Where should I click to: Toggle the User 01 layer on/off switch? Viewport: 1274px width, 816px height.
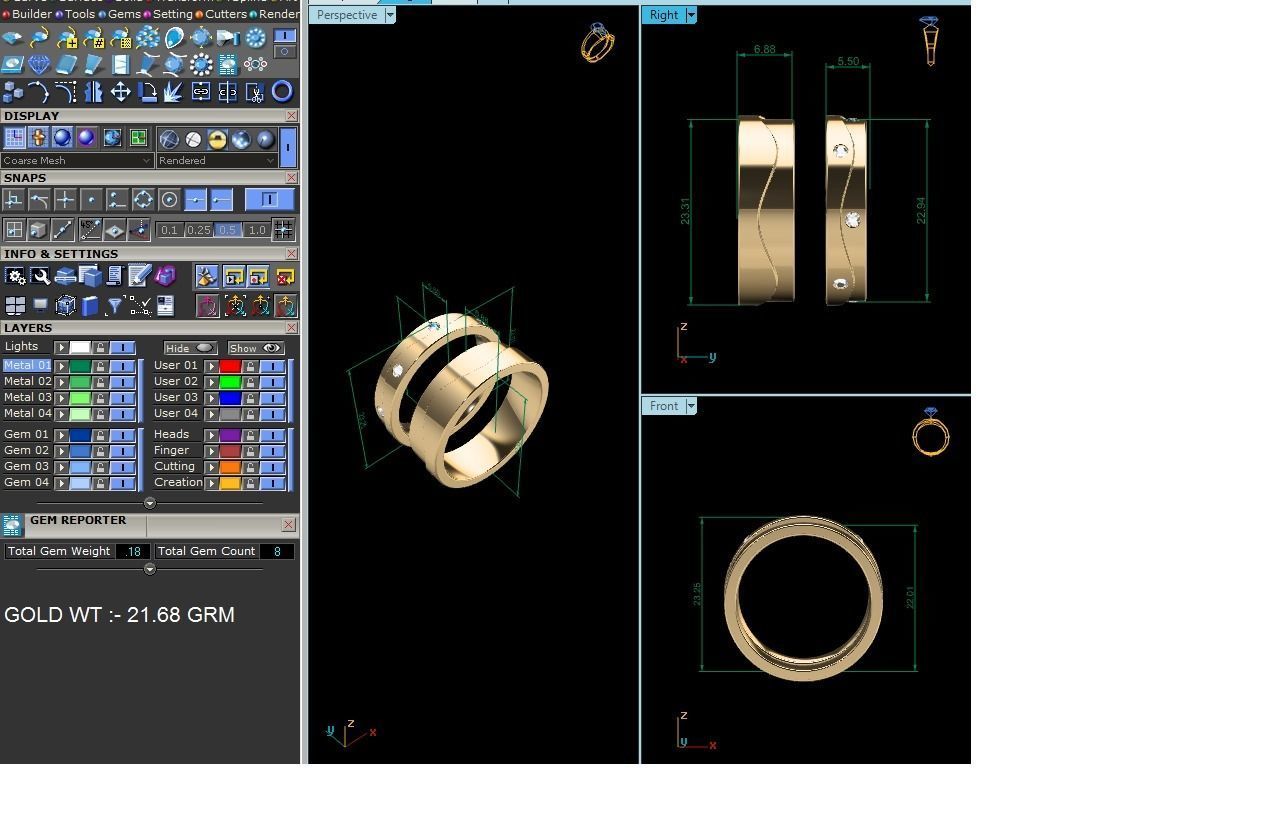point(272,366)
